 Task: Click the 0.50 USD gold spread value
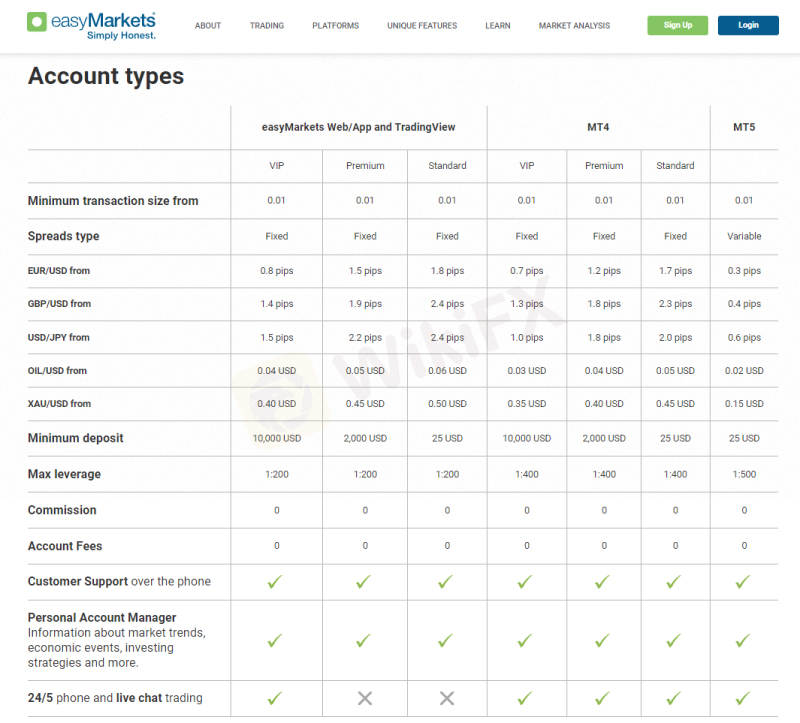tap(447, 404)
